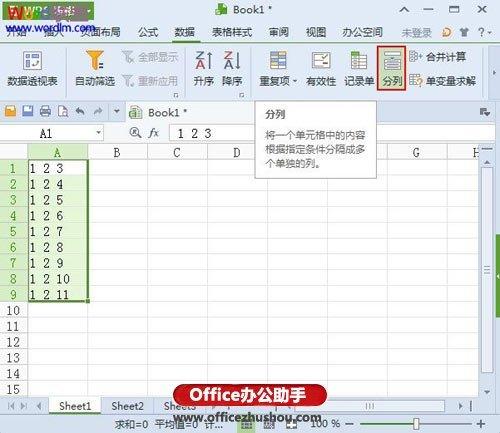Click the zoom slider handle in status bar
Image resolution: width=500 pixels, height=433 pixels.
click(416, 424)
